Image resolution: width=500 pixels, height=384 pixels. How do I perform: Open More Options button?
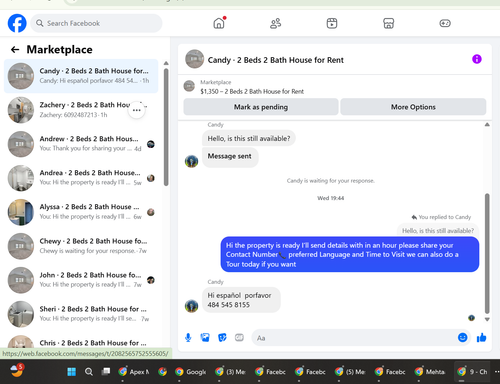(413, 107)
